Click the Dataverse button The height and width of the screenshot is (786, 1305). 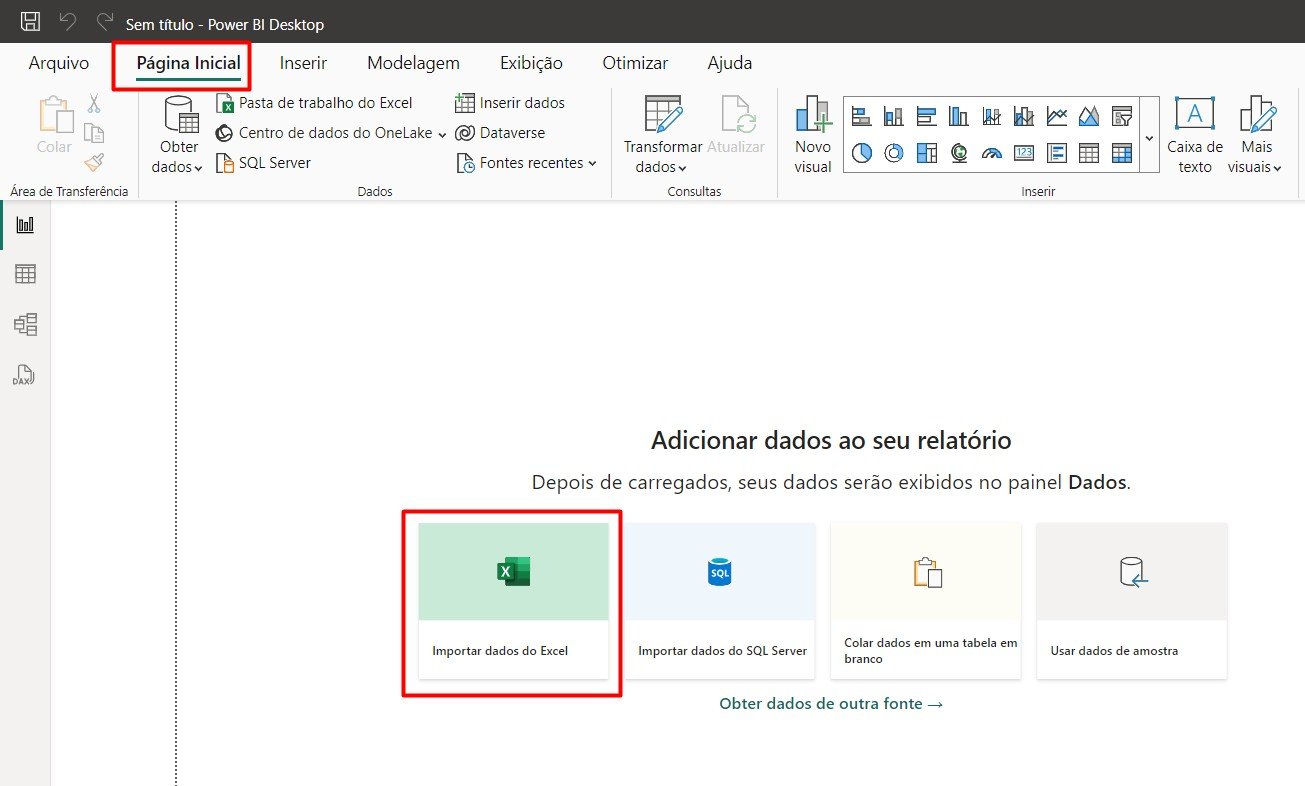(x=500, y=133)
